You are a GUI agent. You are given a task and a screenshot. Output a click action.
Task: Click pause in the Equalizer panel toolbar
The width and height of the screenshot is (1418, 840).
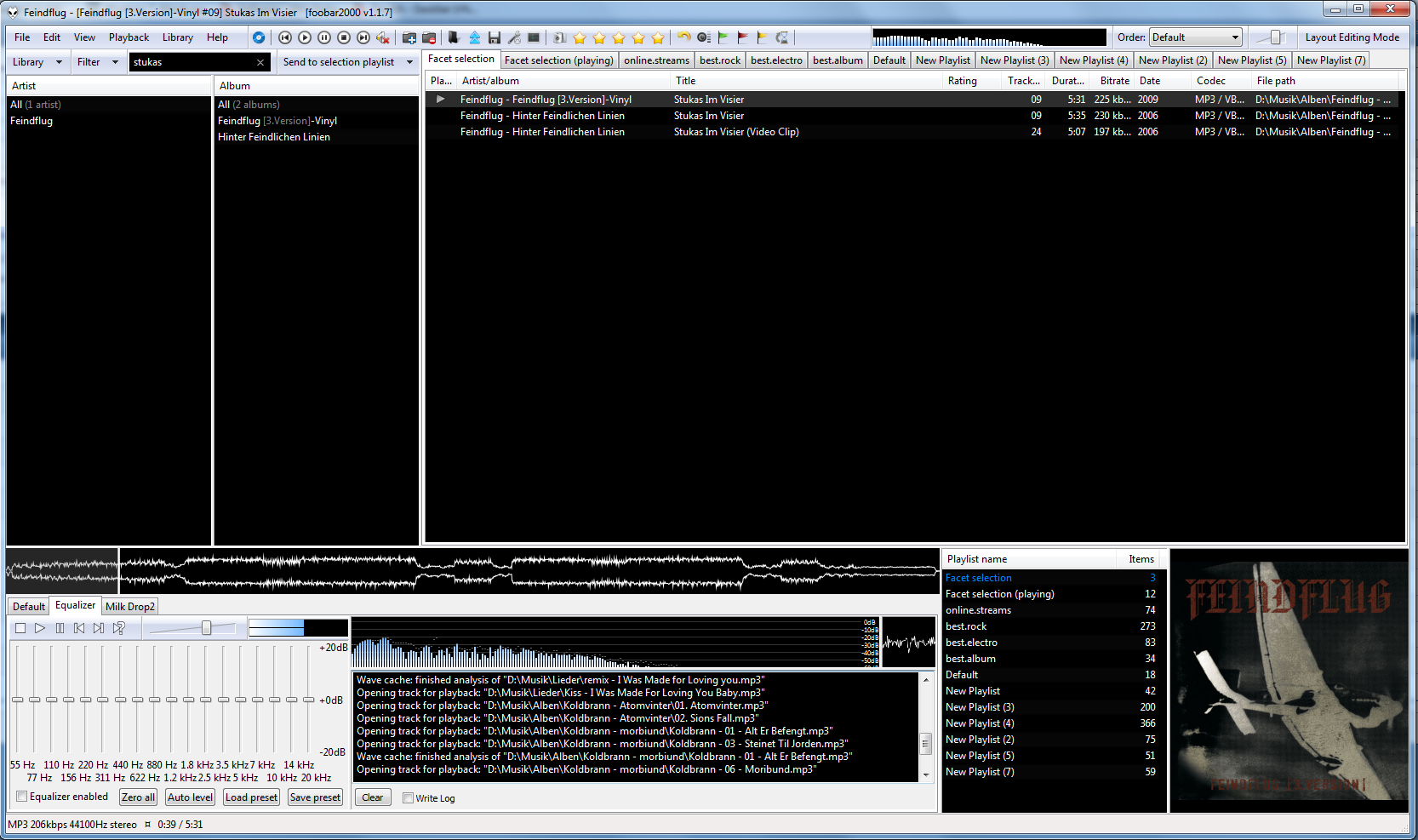[x=60, y=628]
